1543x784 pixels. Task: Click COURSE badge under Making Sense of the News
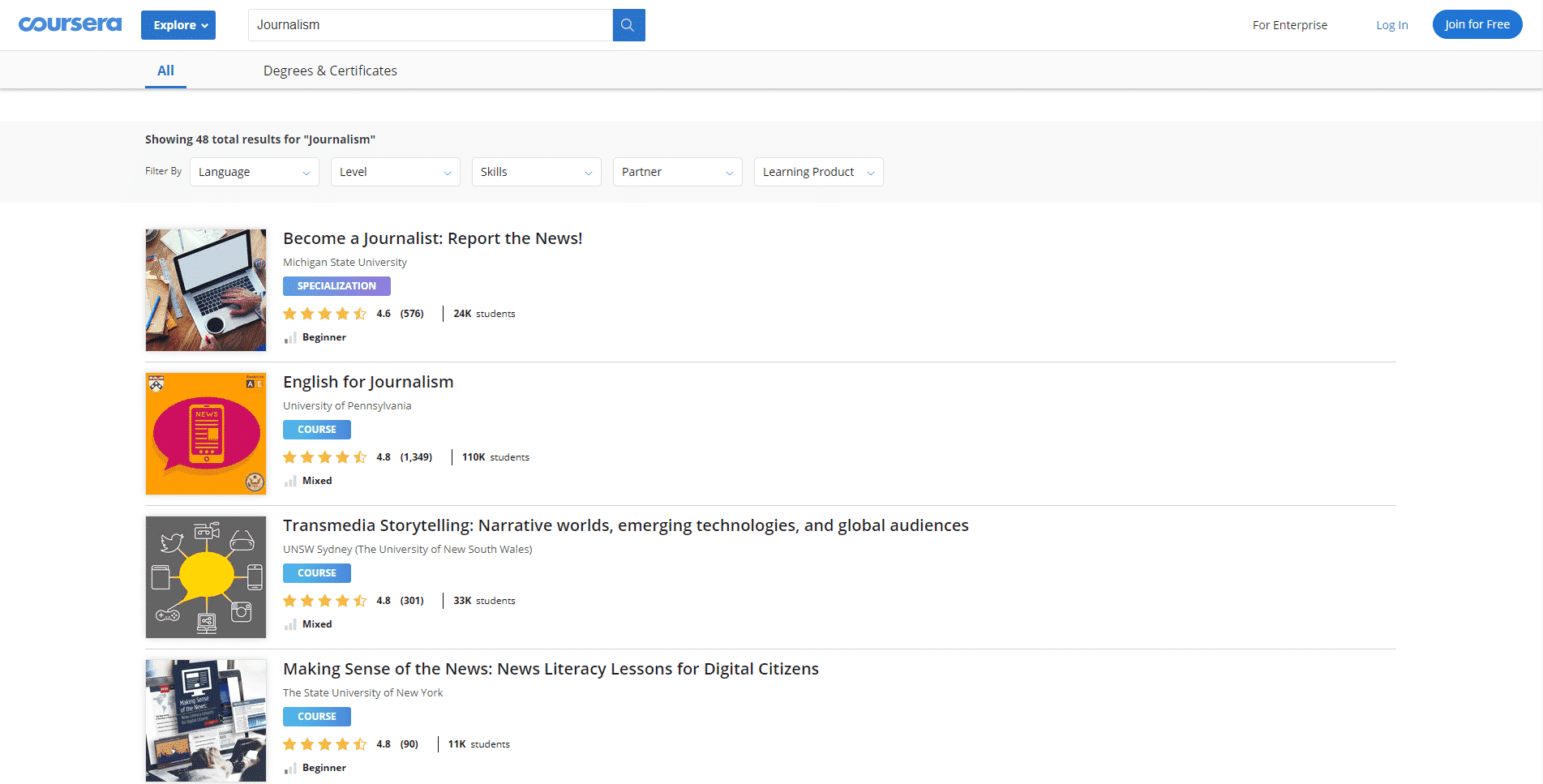click(317, 717)
